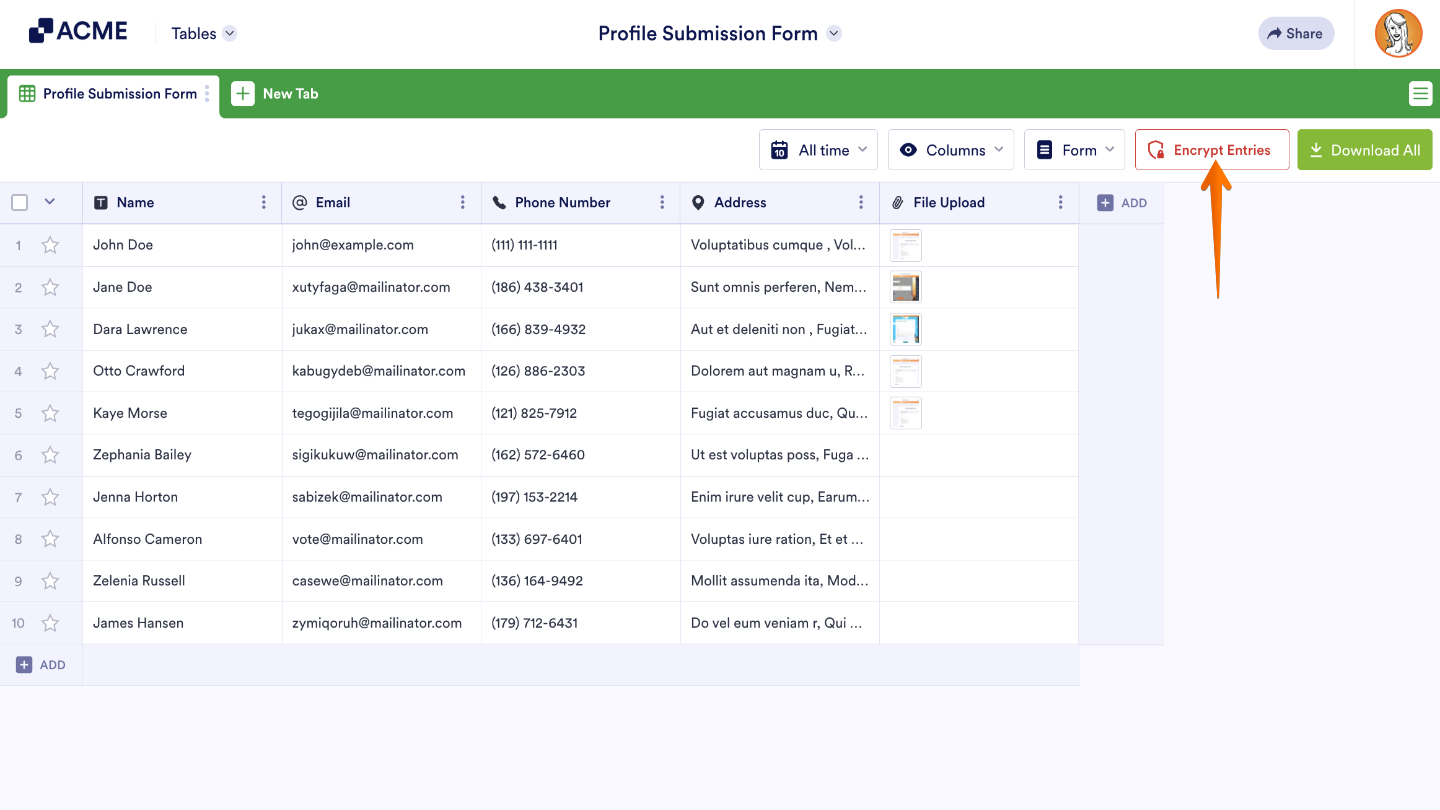Click the calendar icon in the All time filter

coord(779,149)
